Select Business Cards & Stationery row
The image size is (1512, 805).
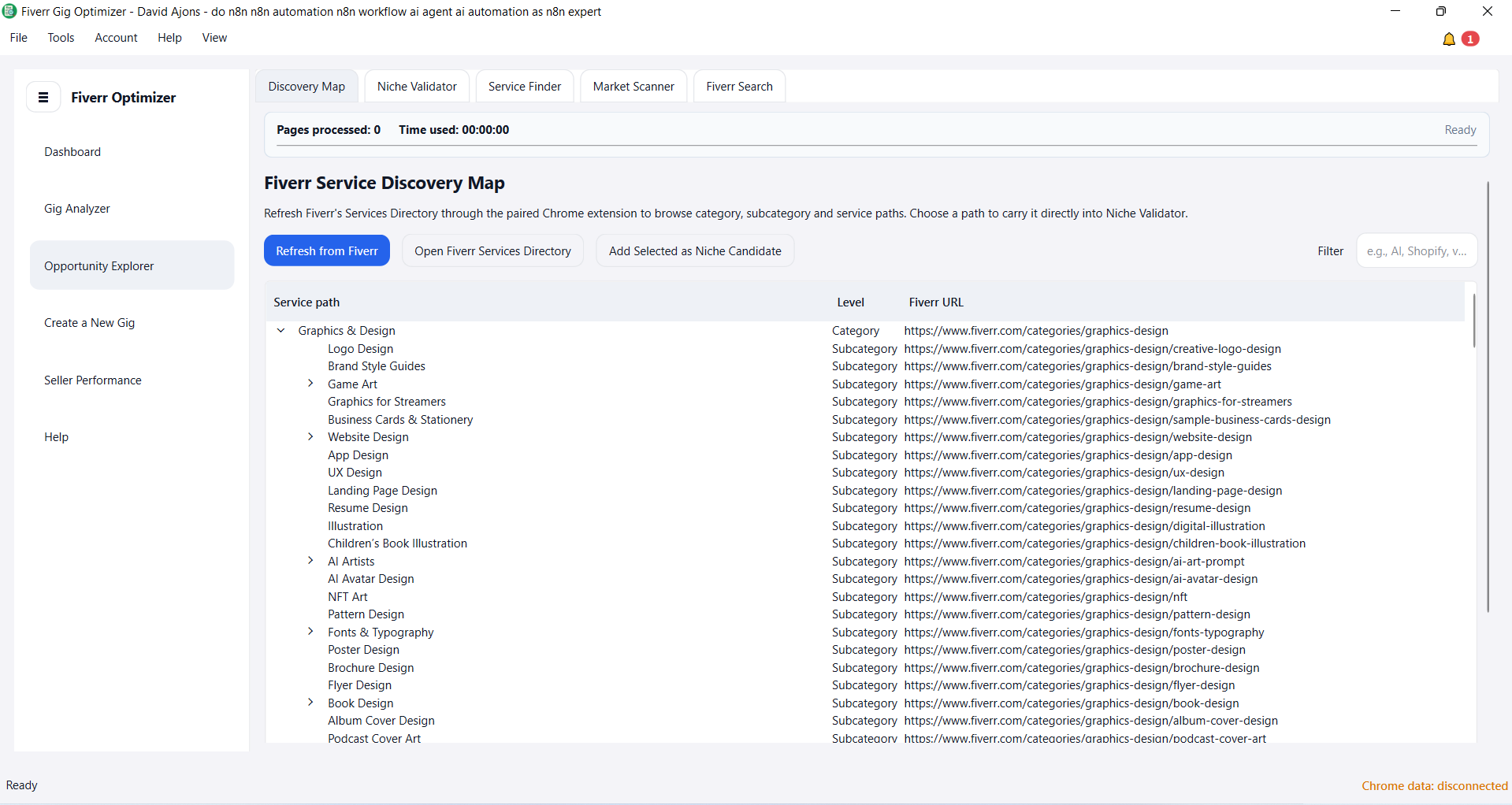865,420
